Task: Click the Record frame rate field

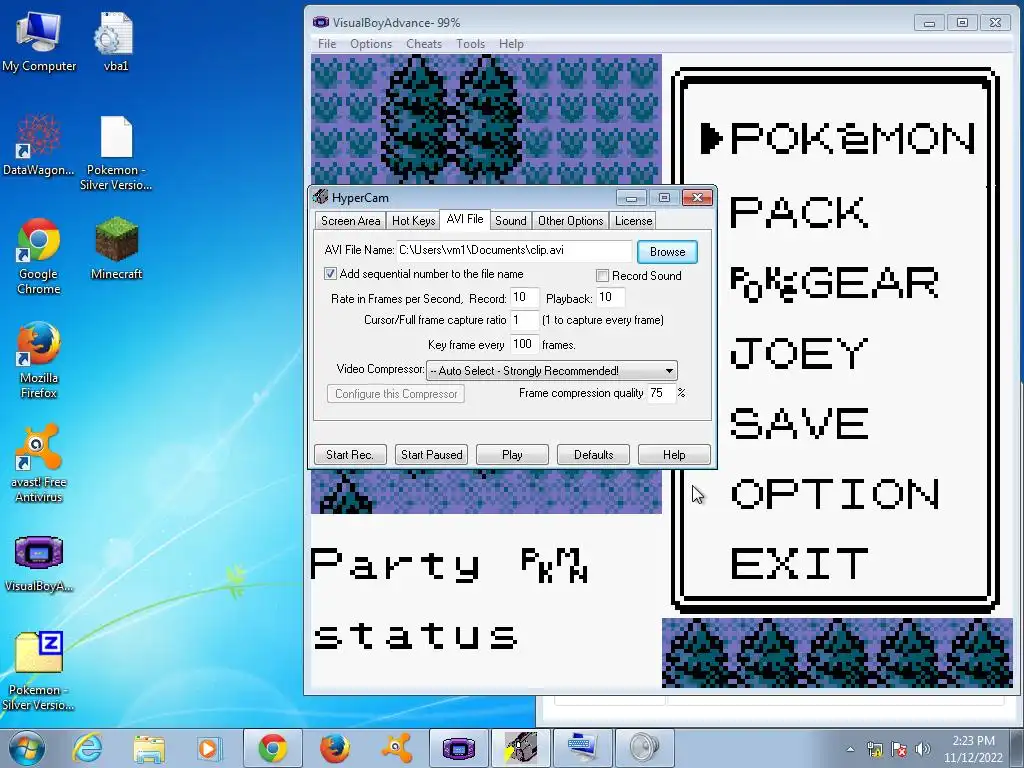Action: point(524,298)
